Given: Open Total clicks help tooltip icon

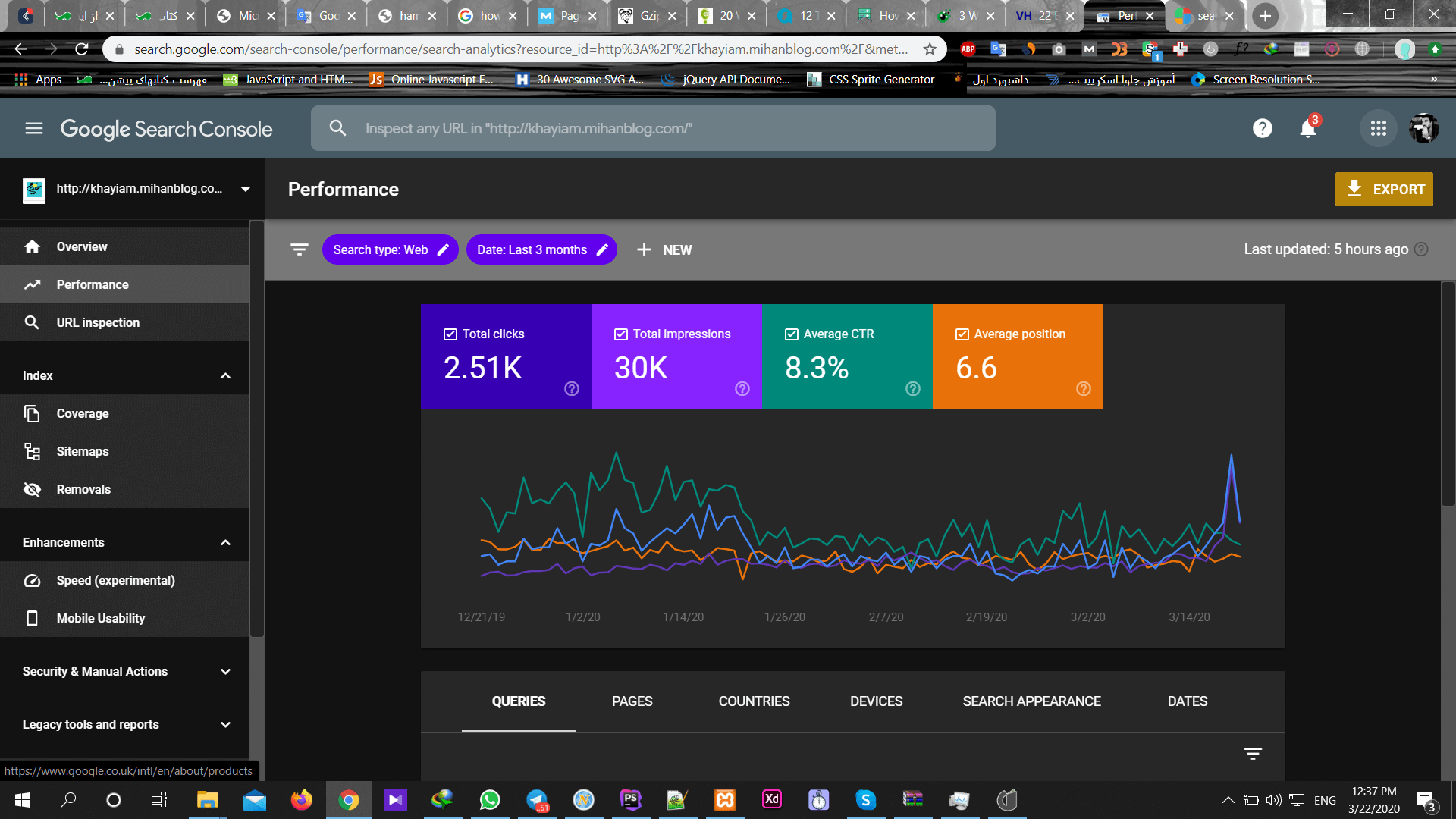Looking at the screenshot, I should click(572, 388).
